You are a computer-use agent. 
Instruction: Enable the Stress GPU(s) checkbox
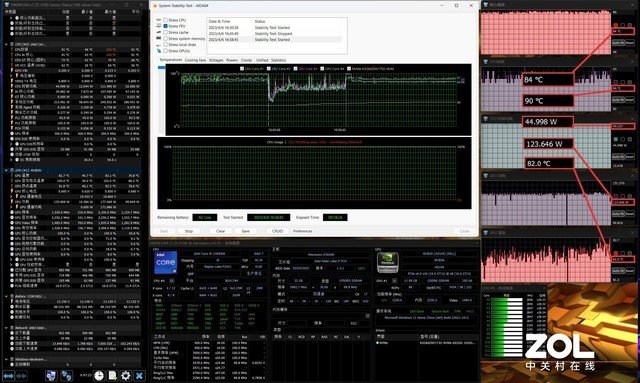click(165, 51)
